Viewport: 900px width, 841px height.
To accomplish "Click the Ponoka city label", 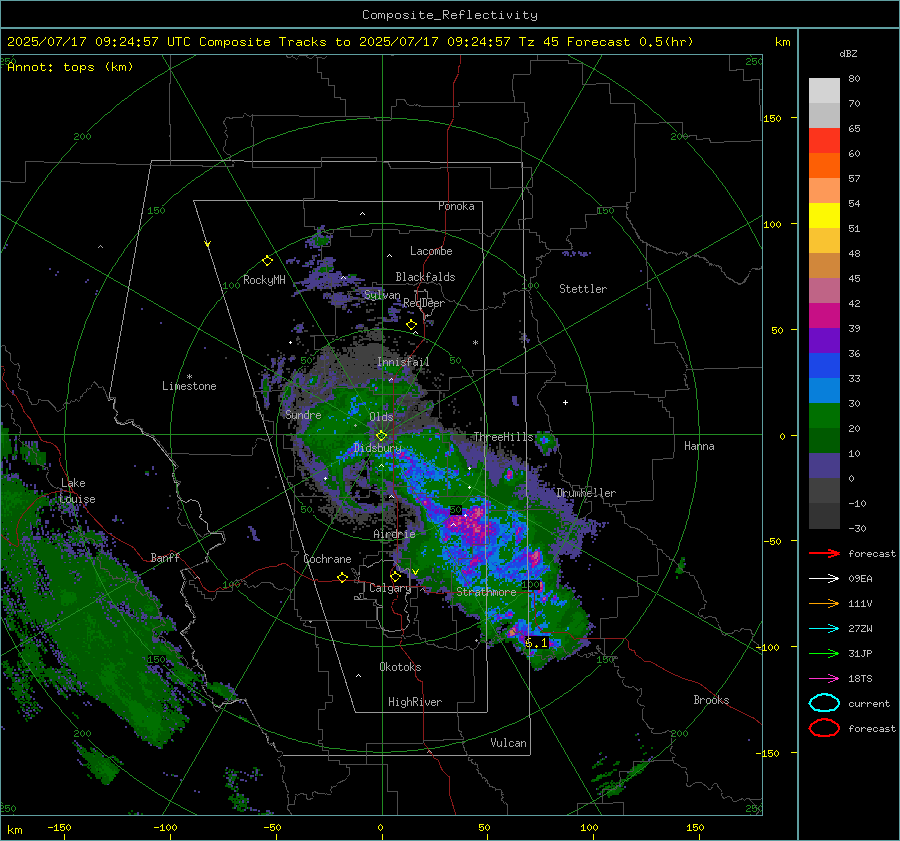I will tap(456, 206).
